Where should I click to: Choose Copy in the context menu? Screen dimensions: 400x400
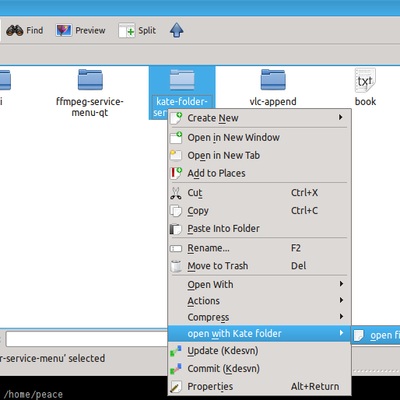pyautogui.click(x=259, y=211)
